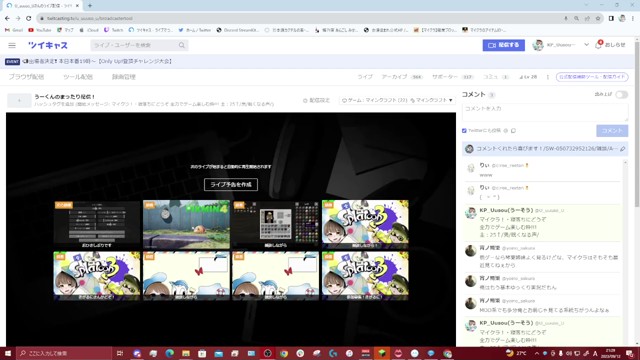This screenshot has height=360, width=640.
Task: Click the KP_Uusou profile avatar in header
Action: [x=538, y=45]
